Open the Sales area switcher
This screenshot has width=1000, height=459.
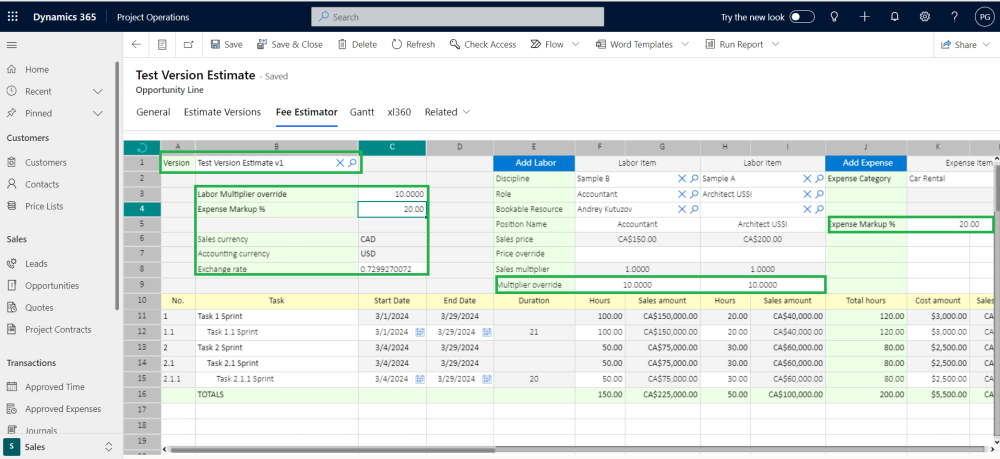pos(108,447)
